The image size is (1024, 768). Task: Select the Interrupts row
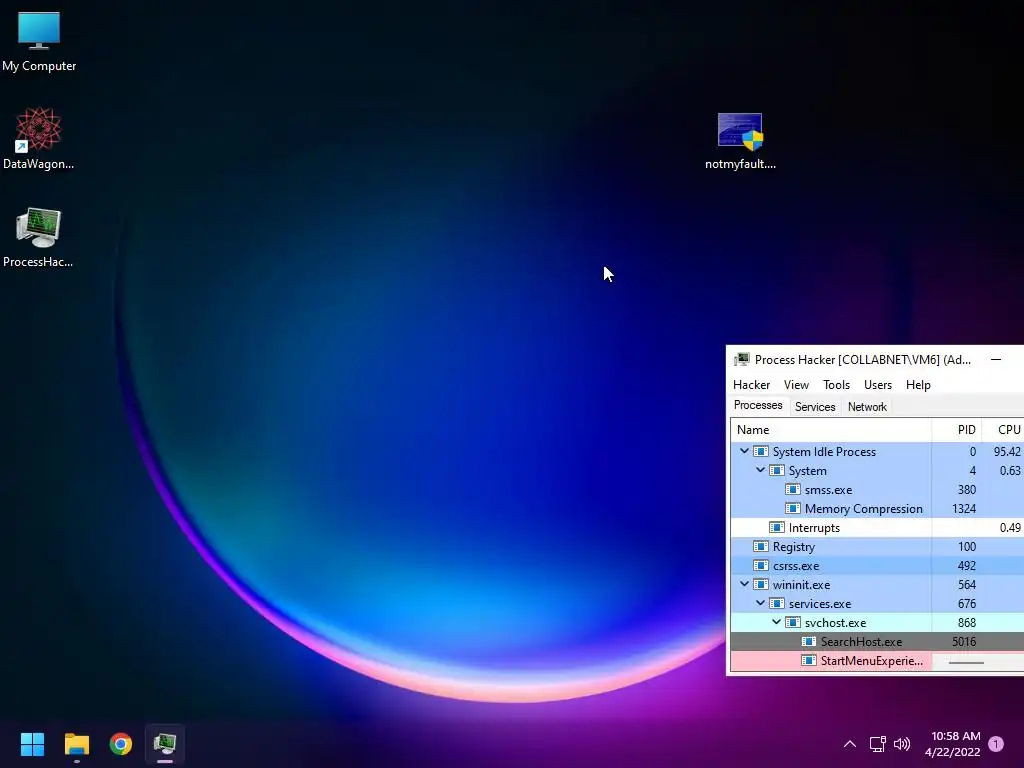[x=878, y=527]
